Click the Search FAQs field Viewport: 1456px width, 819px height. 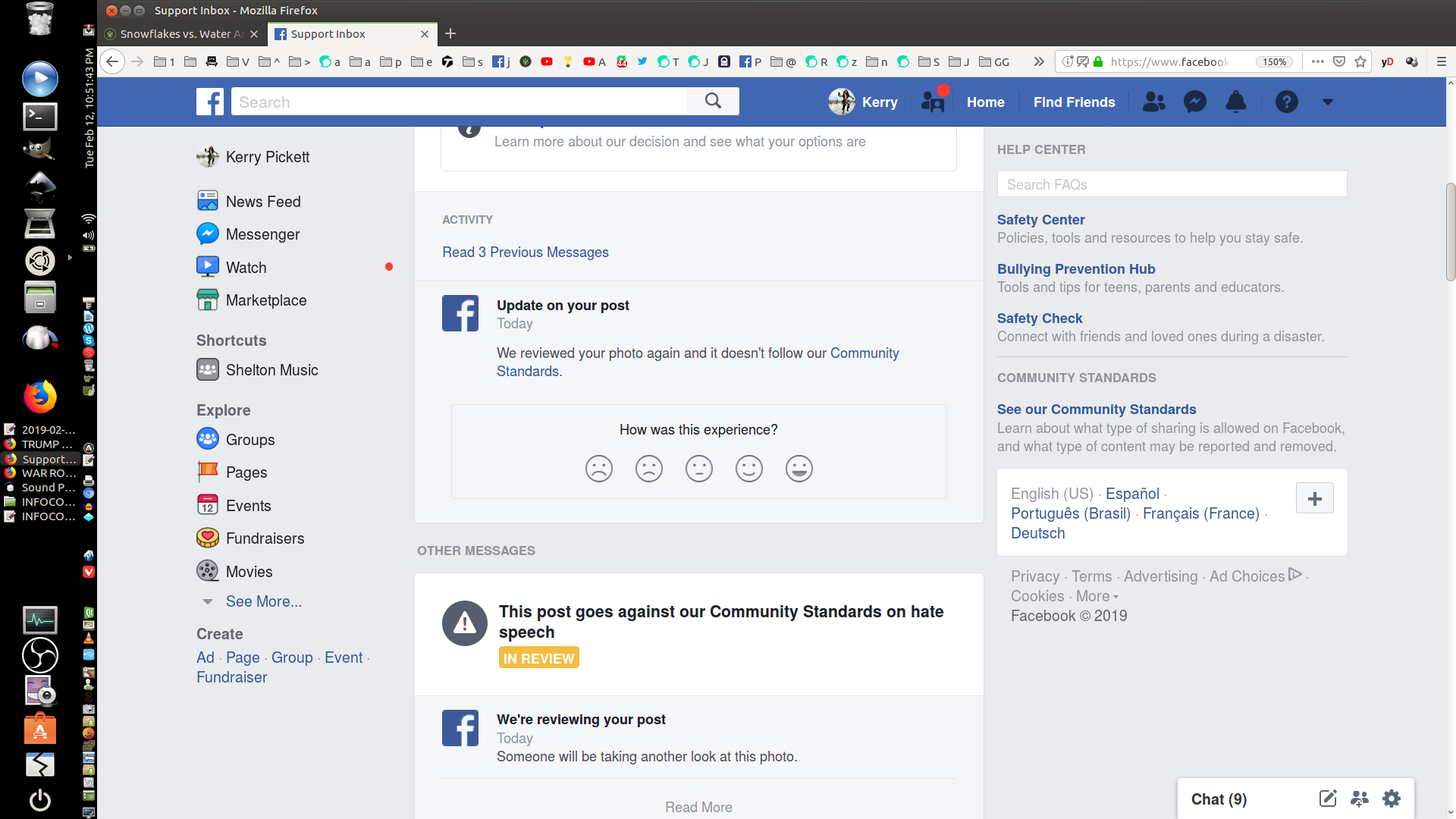1172,184
